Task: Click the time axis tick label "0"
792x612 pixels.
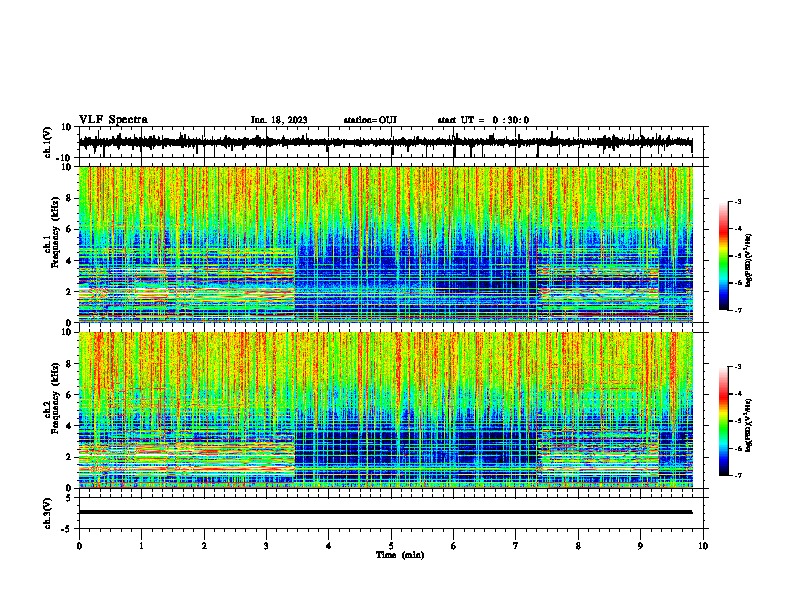Action: tap(79, 545)
